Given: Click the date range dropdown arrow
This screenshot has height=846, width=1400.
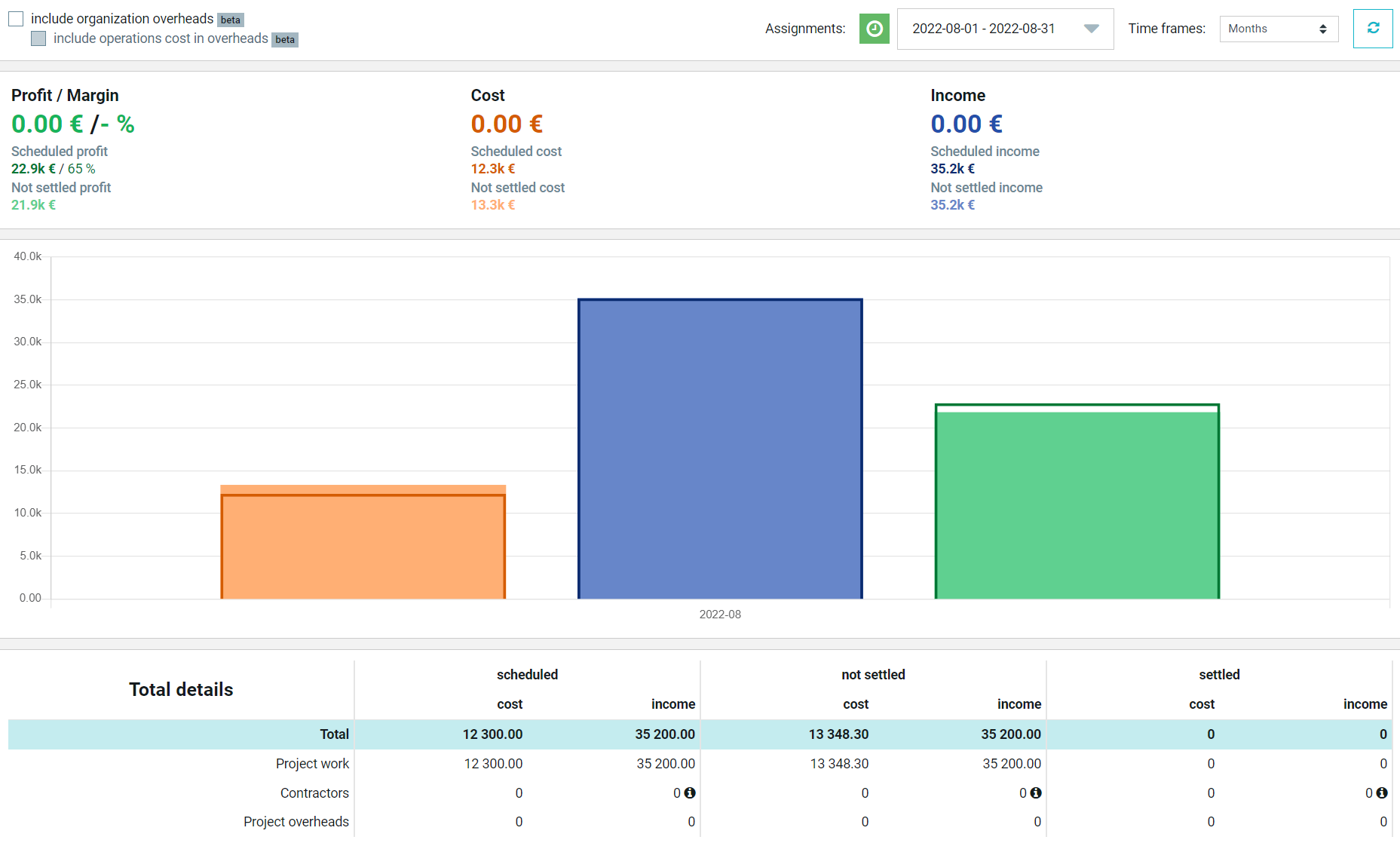Looking at the screenshot, I should point(1091,29).
